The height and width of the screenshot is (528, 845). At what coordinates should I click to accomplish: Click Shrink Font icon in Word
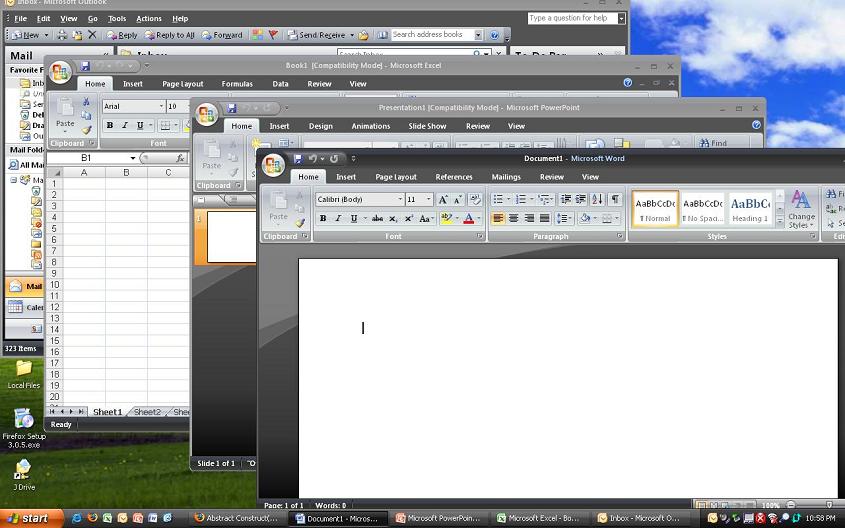coord(458,199)
